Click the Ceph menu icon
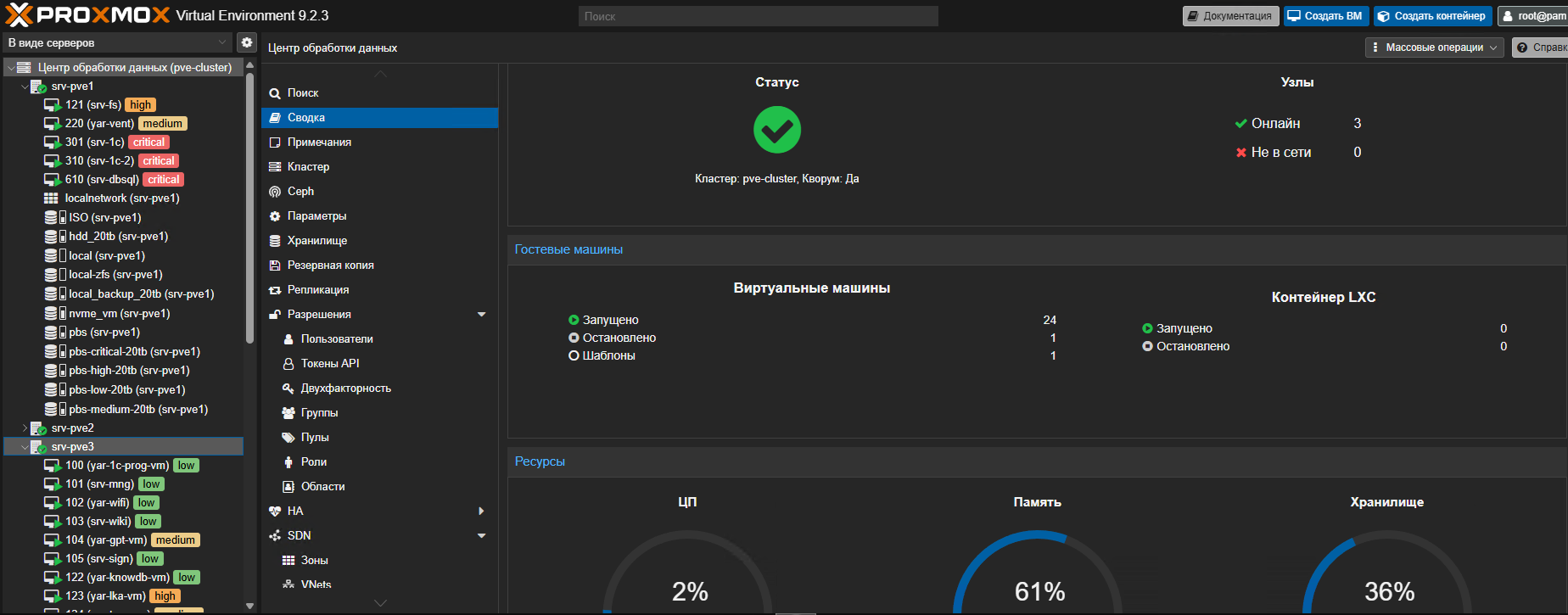 pos(275,192)
